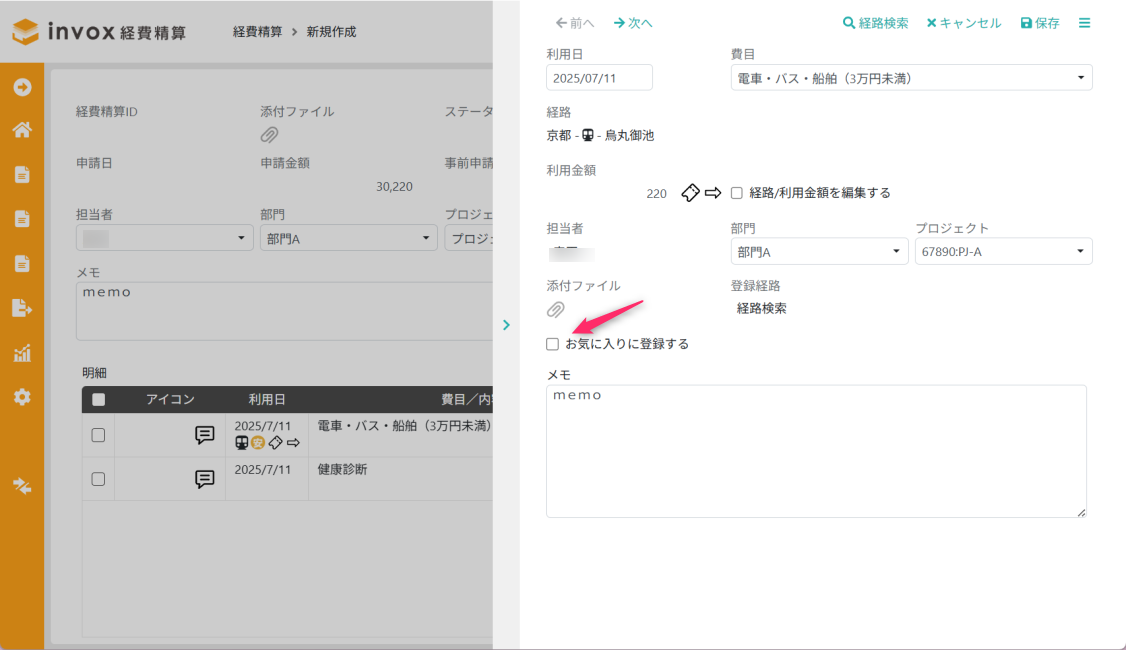Open the 部門A dropdown in left form
This screenshot has width=1126, height=650.
coord(348,238)
